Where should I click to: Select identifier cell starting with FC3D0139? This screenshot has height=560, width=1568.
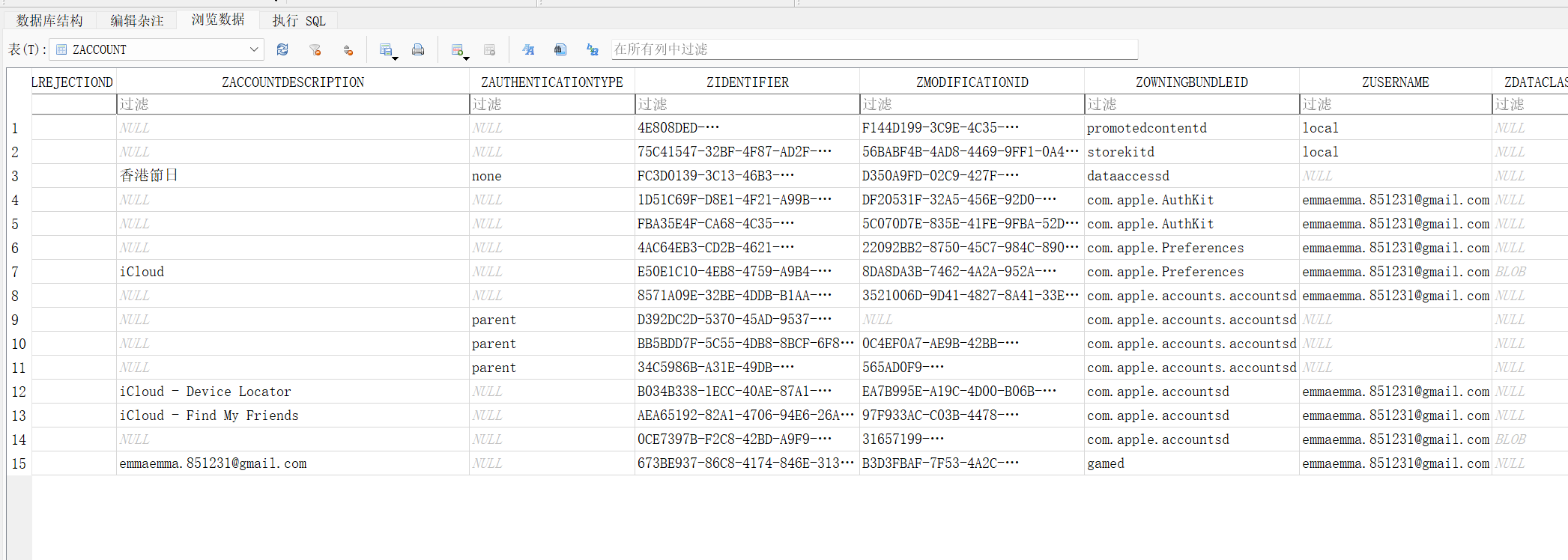(748, 176)
